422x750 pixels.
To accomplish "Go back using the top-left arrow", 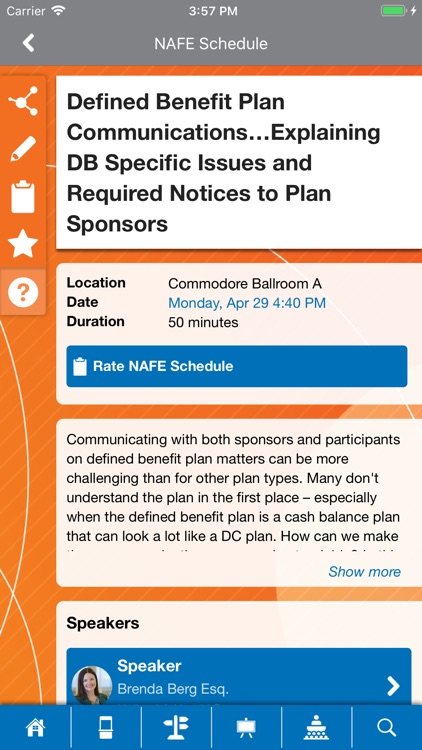I will [x=29, y=43].
